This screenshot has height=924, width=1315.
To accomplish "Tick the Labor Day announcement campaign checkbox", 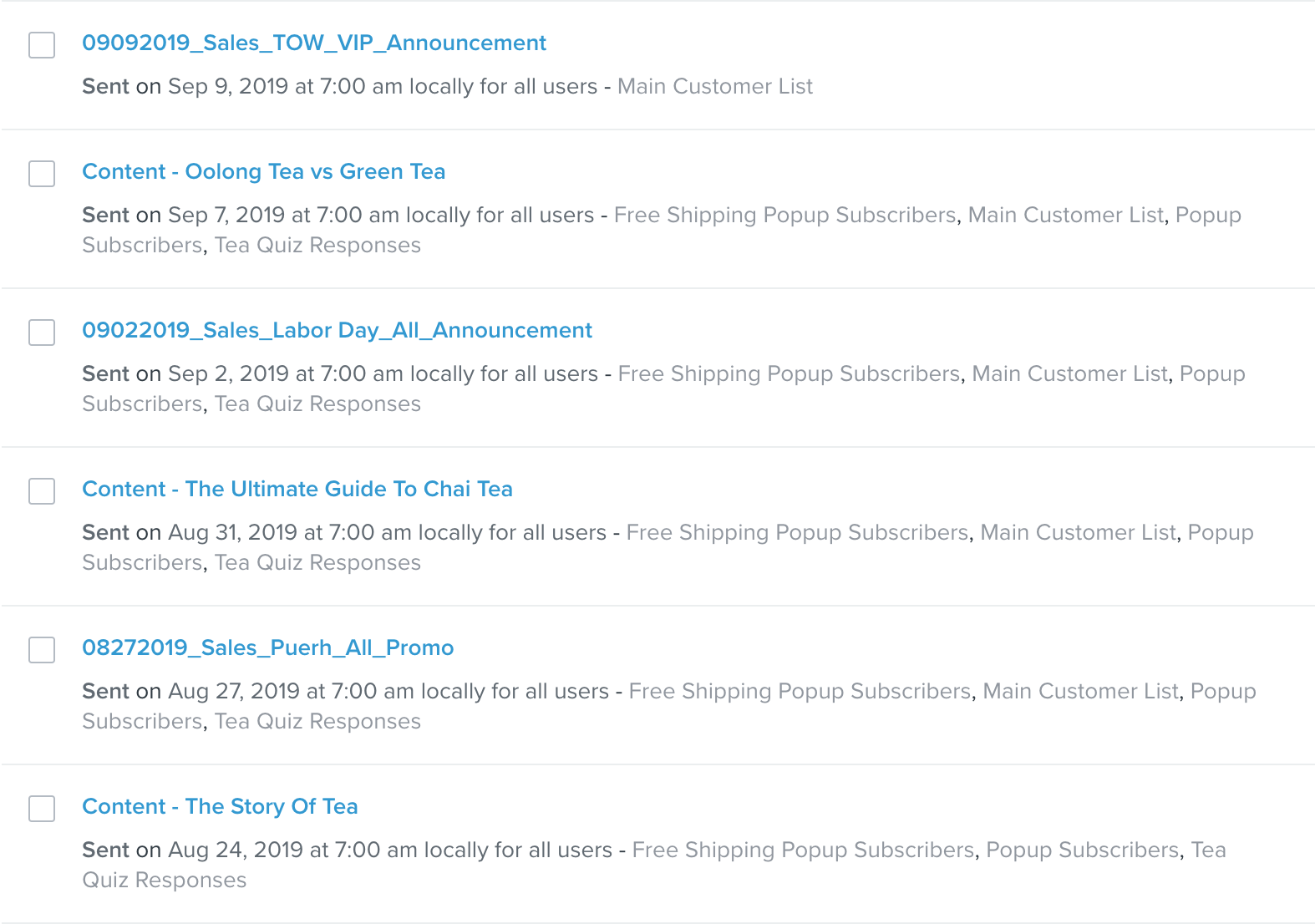I will tap(42, 333).
